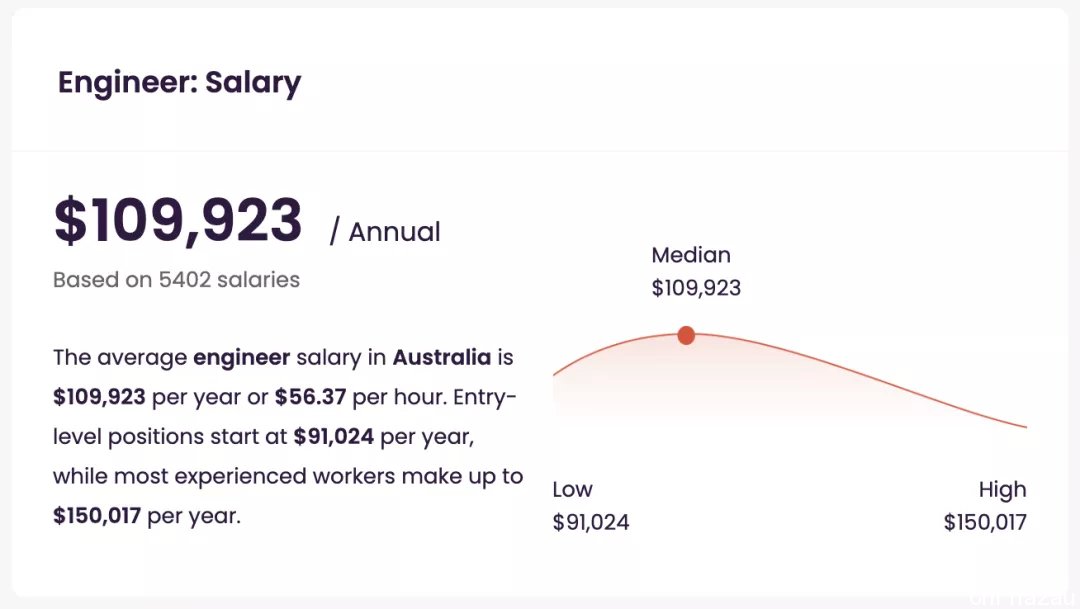Click the 'Low' label below chart
Viewport: 1080px width, 609px height.
pyautogui.click(x=572, y=489)
